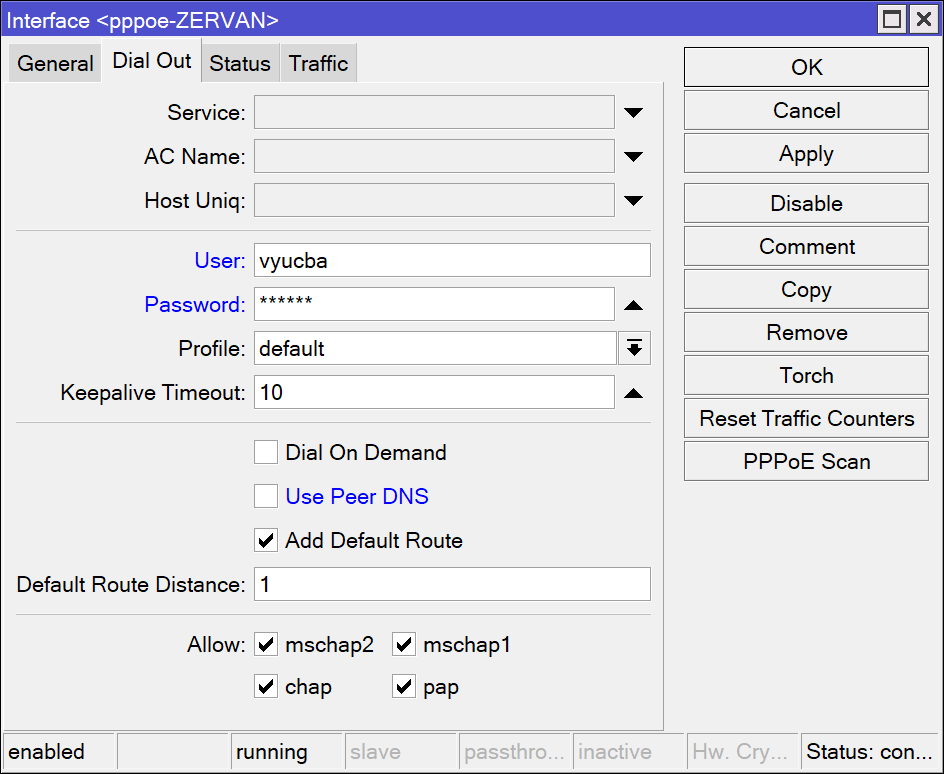Reset Traffic Counters for the interface
944x774 pixels.
coord(805,418)
